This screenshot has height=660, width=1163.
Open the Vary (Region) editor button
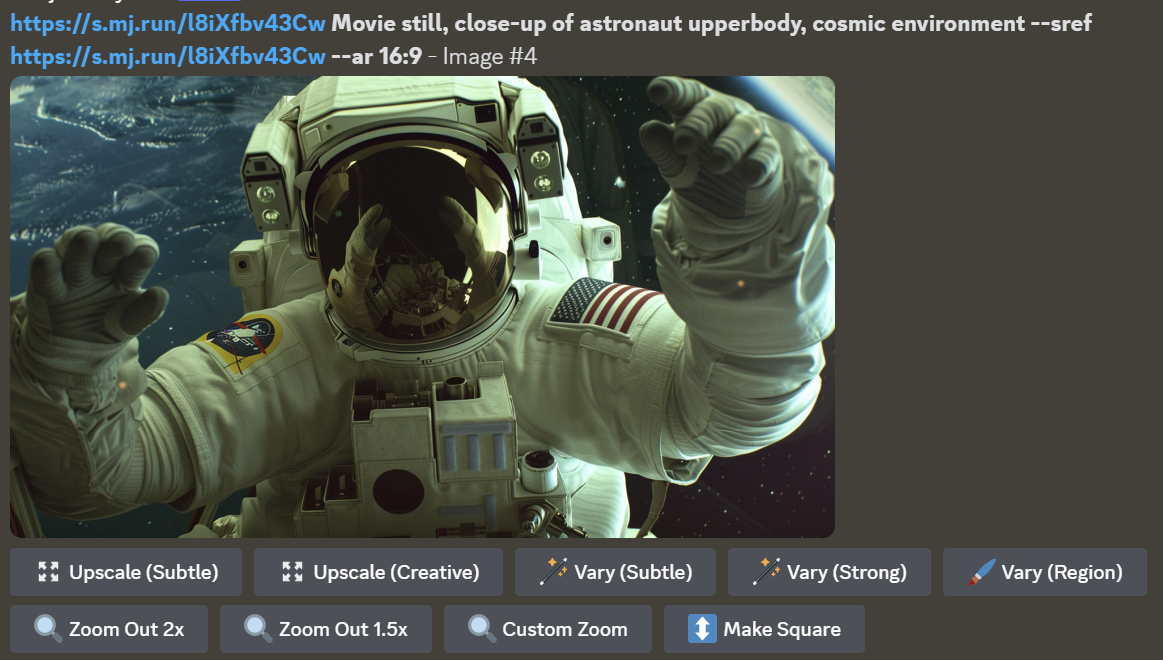pyautogui.click(x=1044, y=572)
